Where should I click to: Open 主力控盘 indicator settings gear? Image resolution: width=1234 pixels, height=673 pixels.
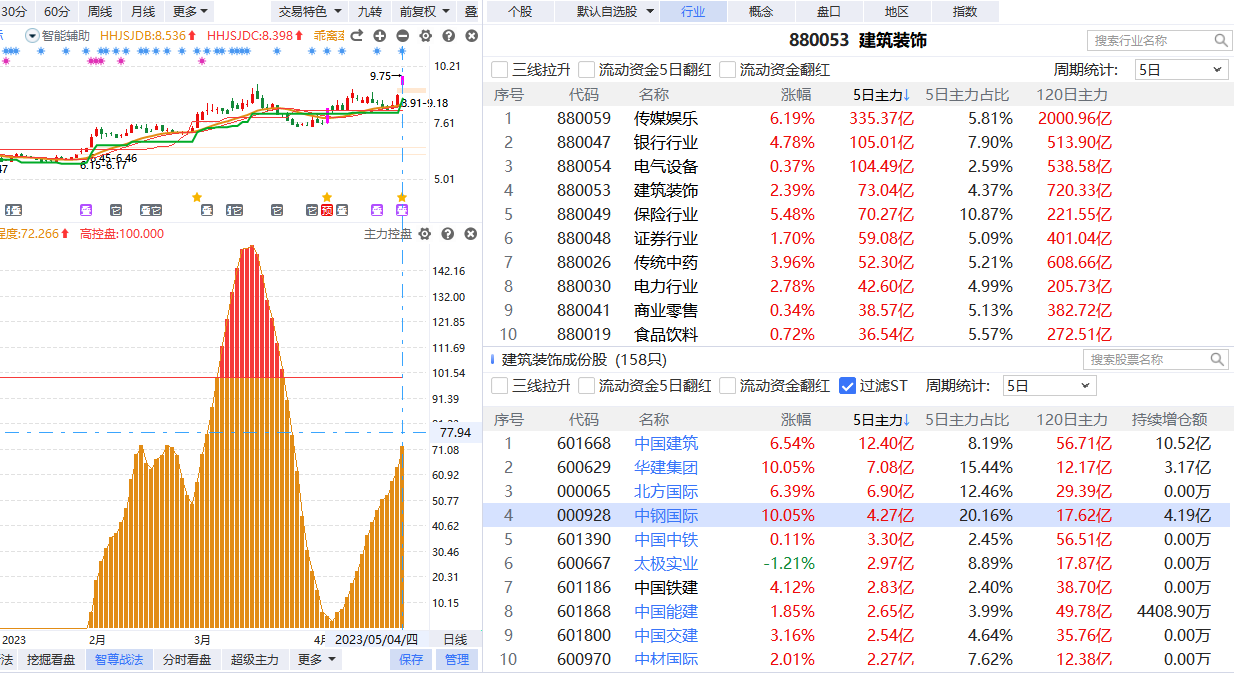click(x=425, y=234)
